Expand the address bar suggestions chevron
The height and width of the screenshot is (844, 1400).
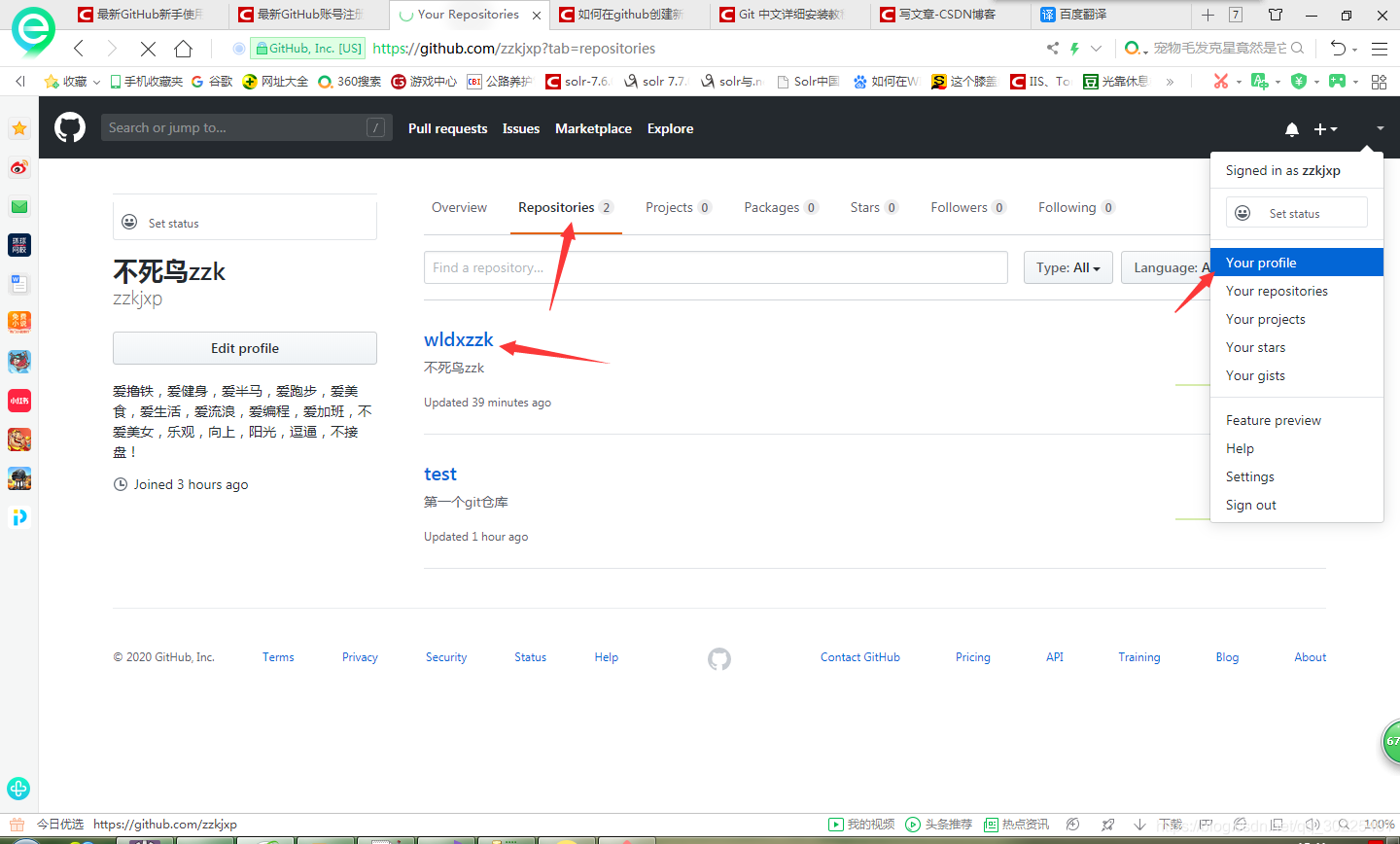point(1096,49)
